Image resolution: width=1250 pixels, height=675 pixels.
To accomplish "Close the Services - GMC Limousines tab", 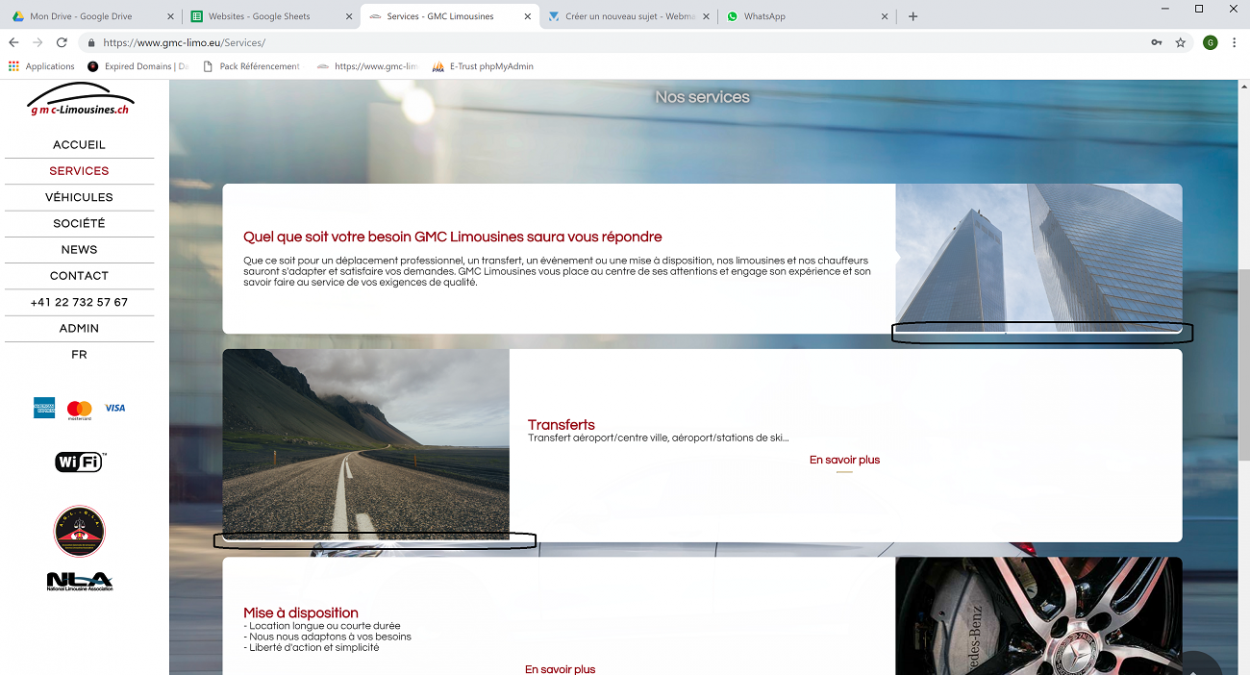I will click(527, 17).
